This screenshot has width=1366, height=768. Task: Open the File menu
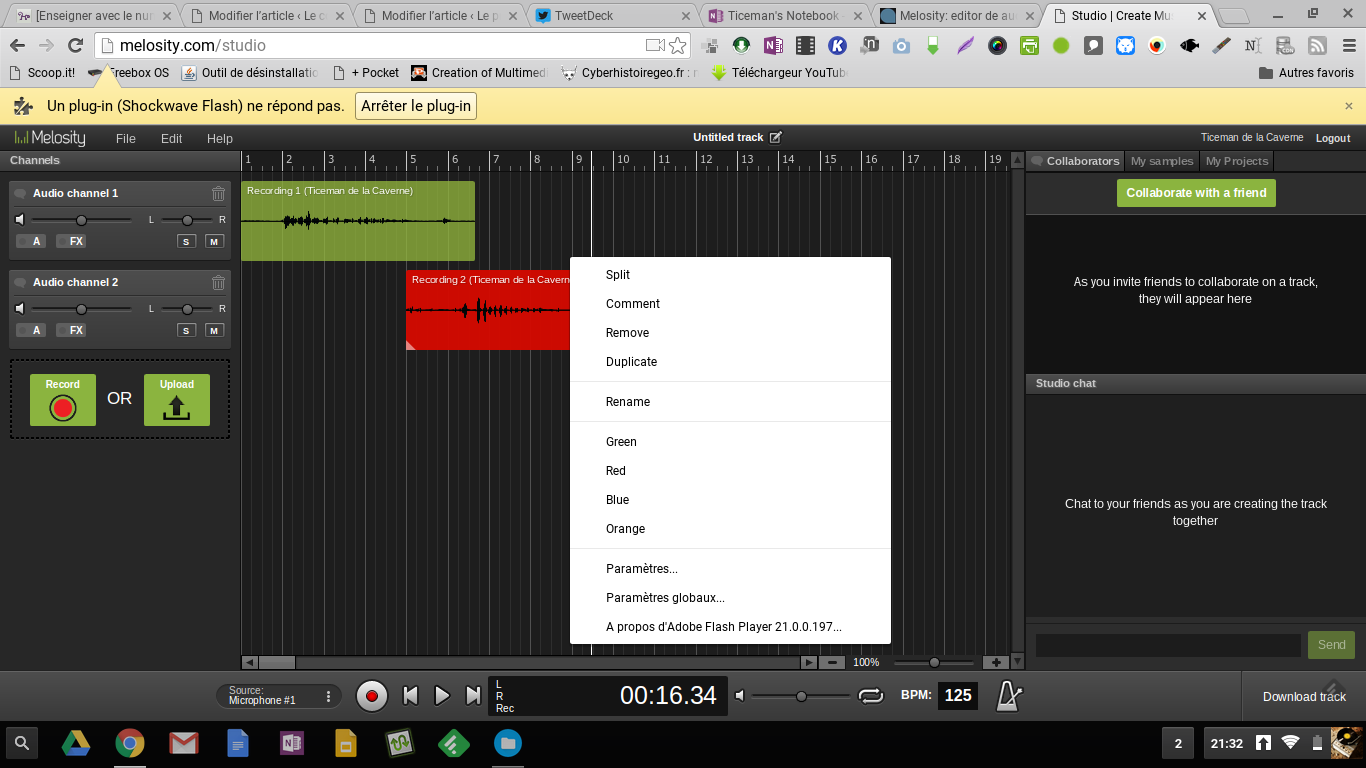pyautogui.click(x=125, y=139)
